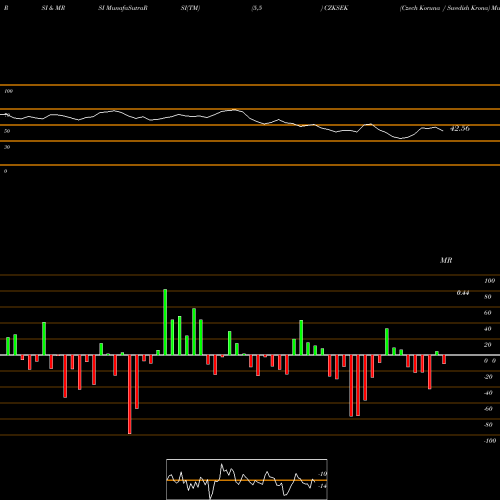
Task: Click the histogram axis label -60
Action: (488, 409)
